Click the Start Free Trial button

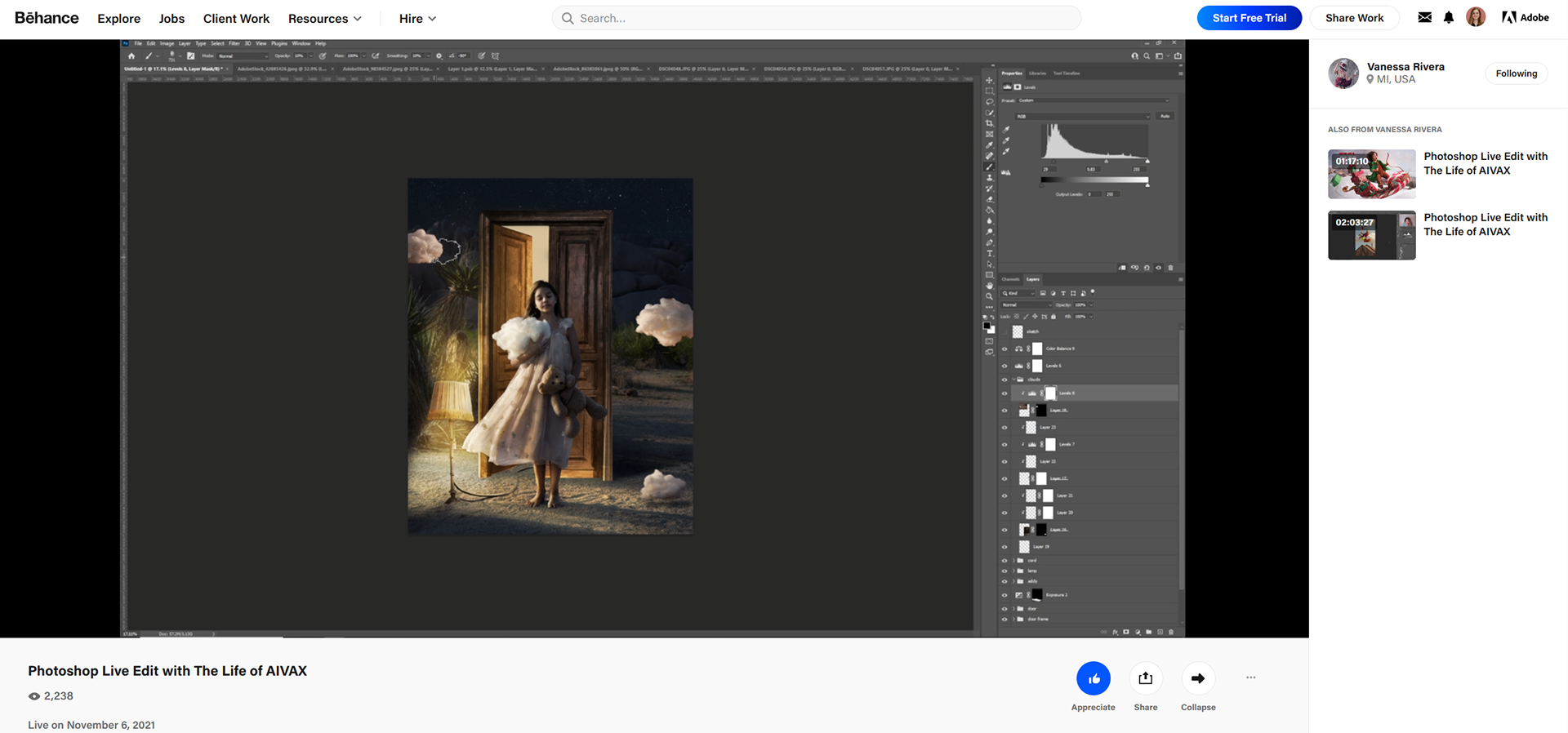point(1249,18)
